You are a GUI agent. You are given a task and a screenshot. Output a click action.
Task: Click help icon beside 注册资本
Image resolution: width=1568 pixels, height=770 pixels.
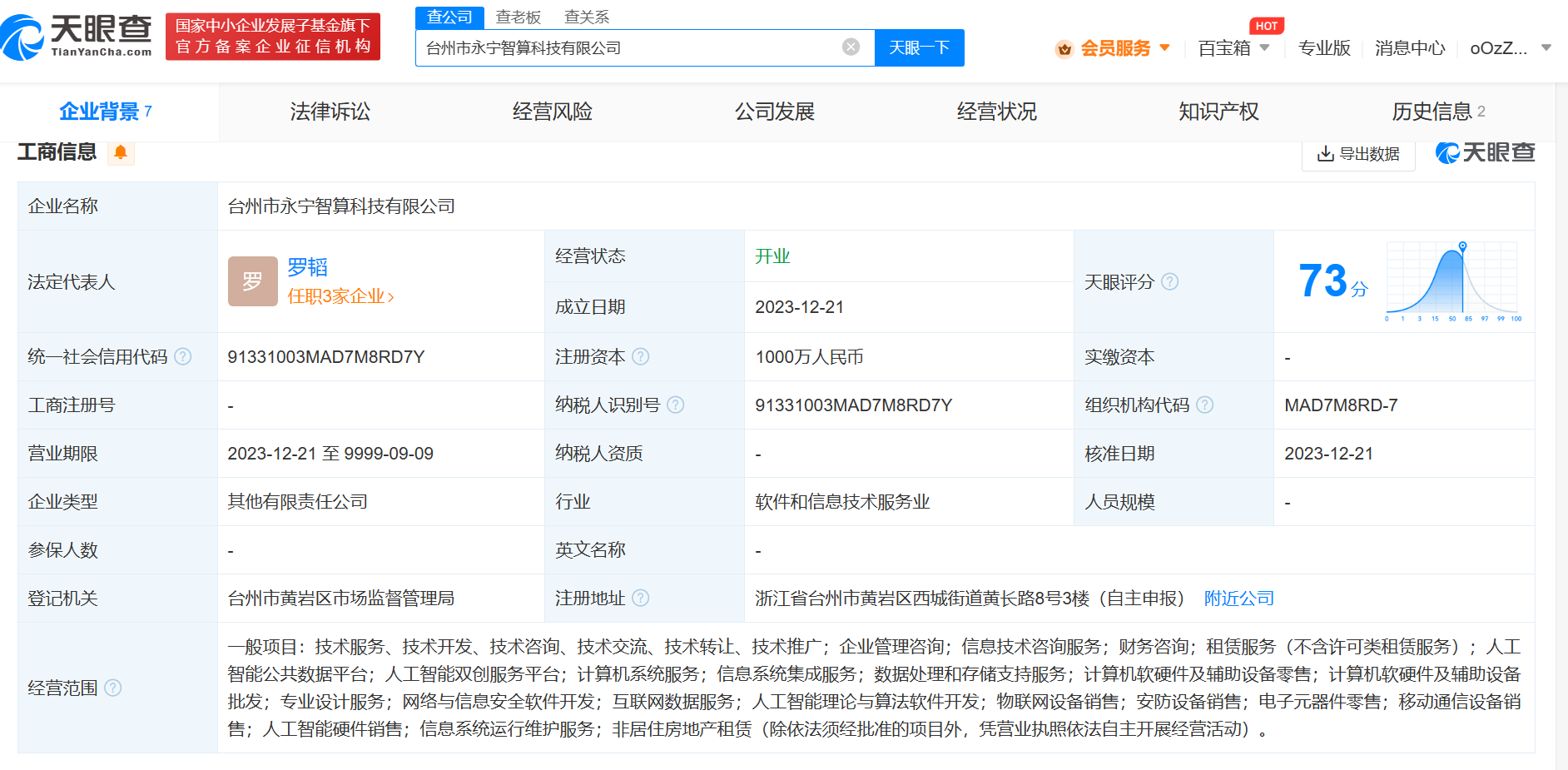tap(640, 356)
